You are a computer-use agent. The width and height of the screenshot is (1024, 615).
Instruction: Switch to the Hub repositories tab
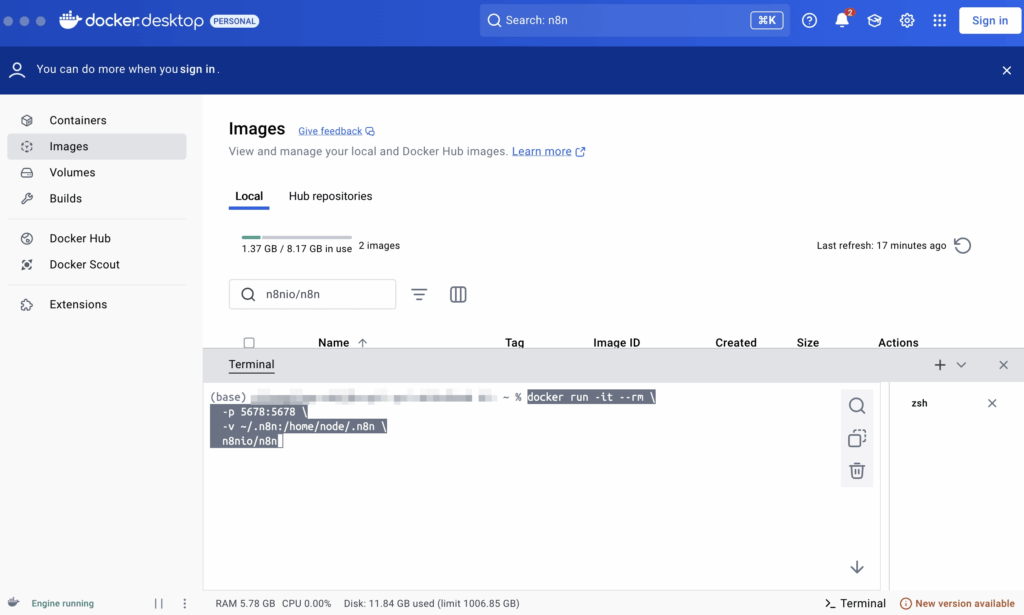pyautogui.click(x=330, y=196)
